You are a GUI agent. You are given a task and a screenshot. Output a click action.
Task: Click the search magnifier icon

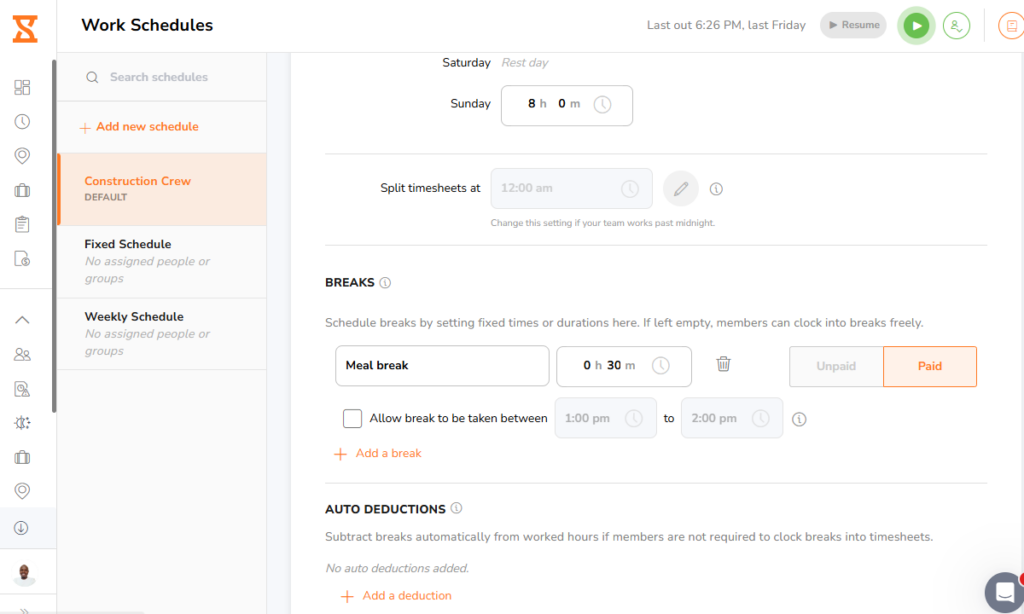92,77
